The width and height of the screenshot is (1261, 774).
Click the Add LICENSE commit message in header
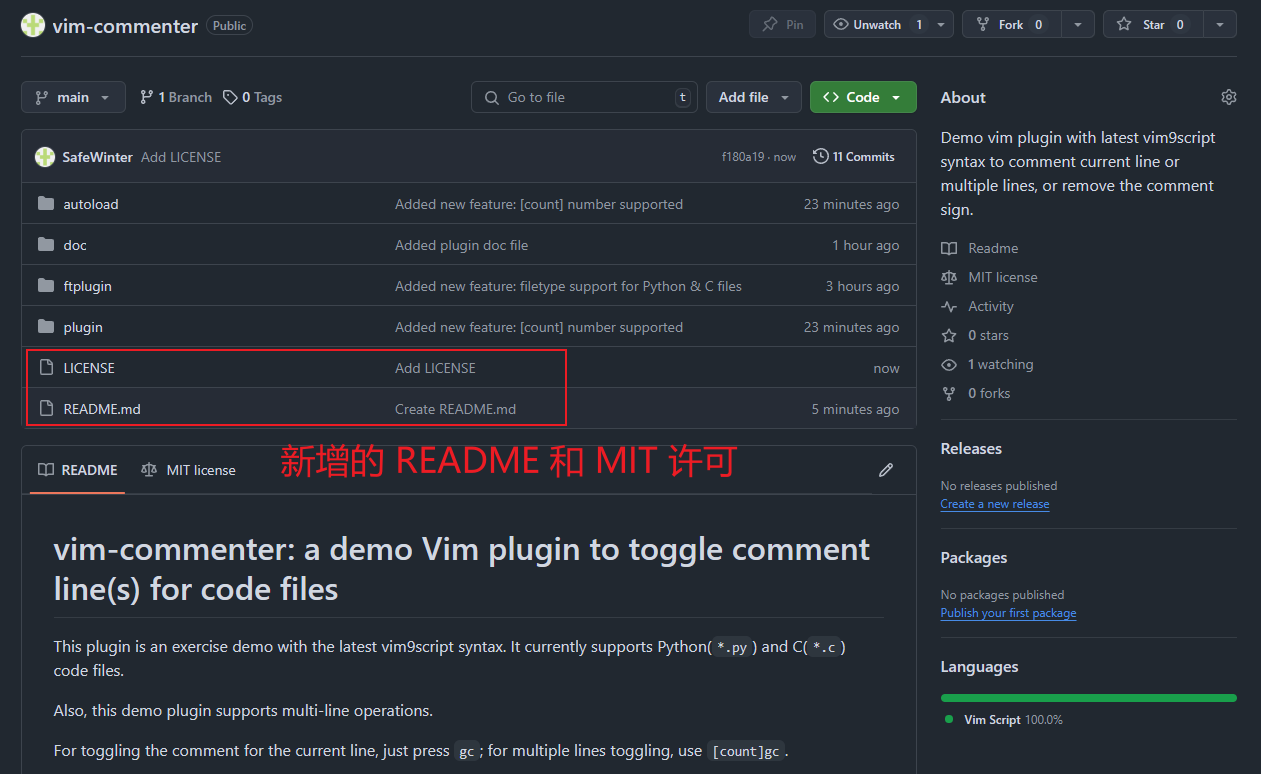pyautogui.click(x=181, y=157)
